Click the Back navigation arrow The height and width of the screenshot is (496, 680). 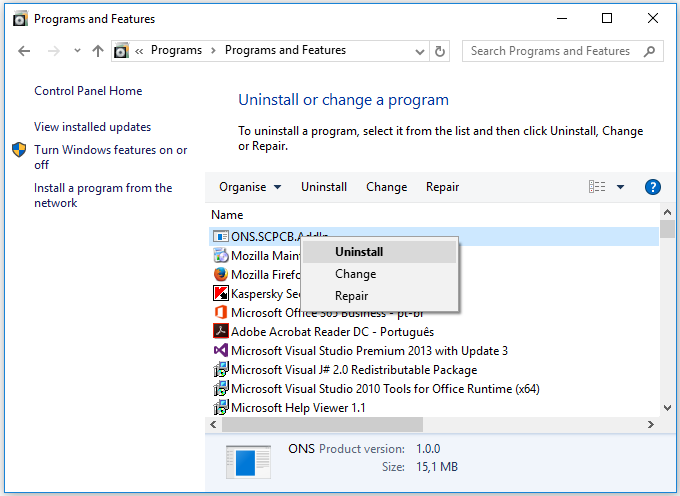(24, 51)
